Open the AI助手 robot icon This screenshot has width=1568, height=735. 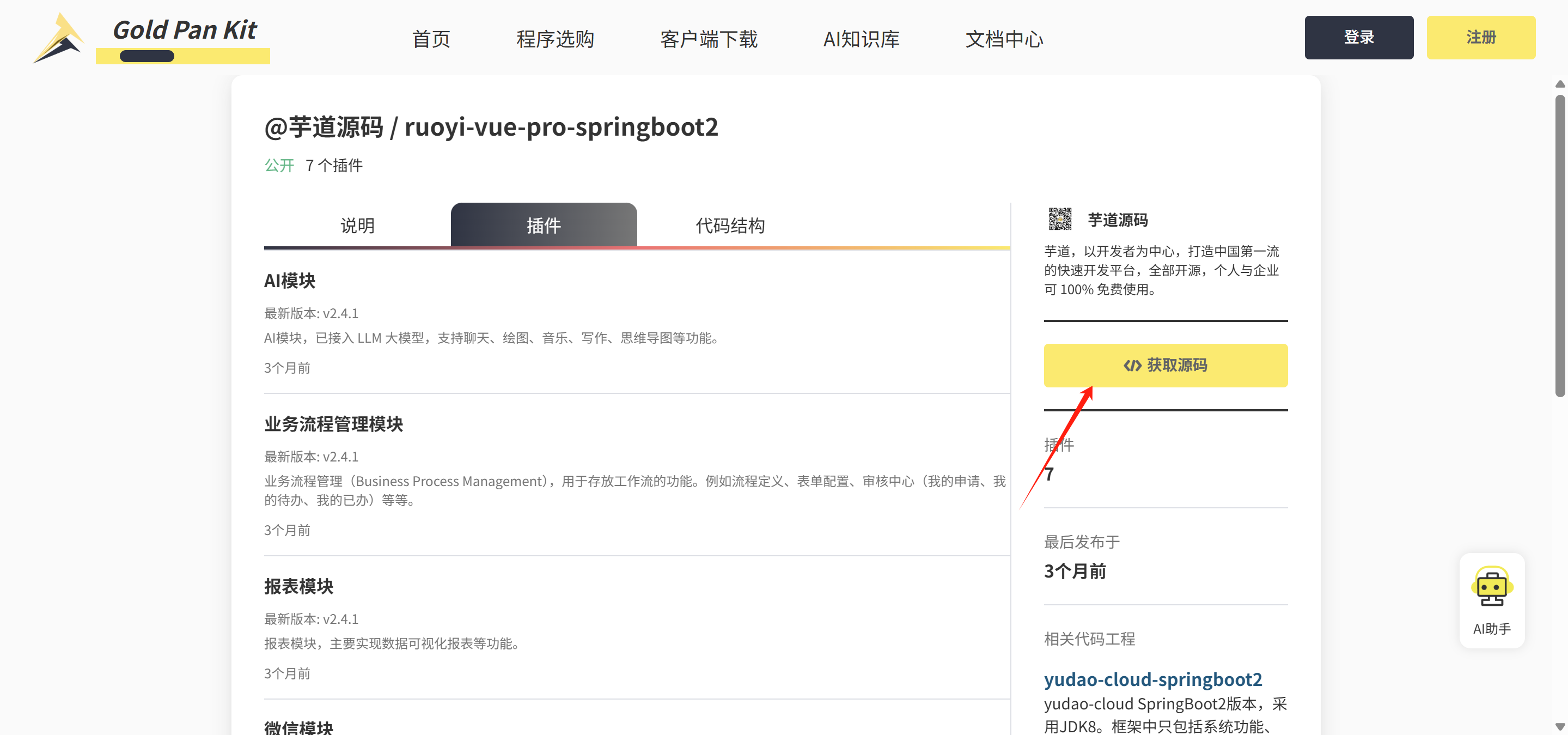tap(1491, 587)
